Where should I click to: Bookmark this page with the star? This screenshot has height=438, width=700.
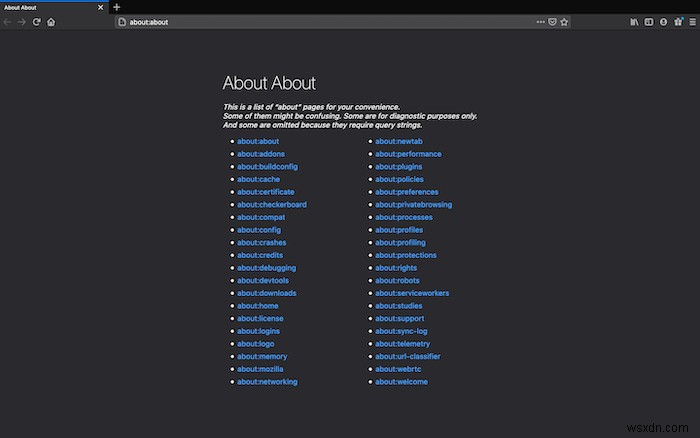coord(564,22)
